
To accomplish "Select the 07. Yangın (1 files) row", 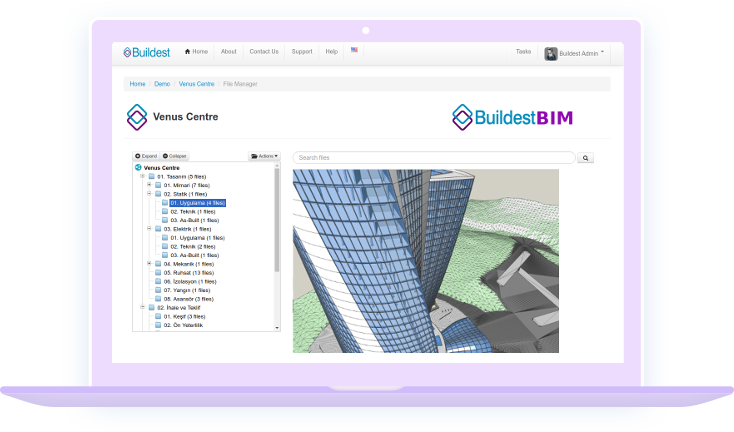I will coord(187,290).
